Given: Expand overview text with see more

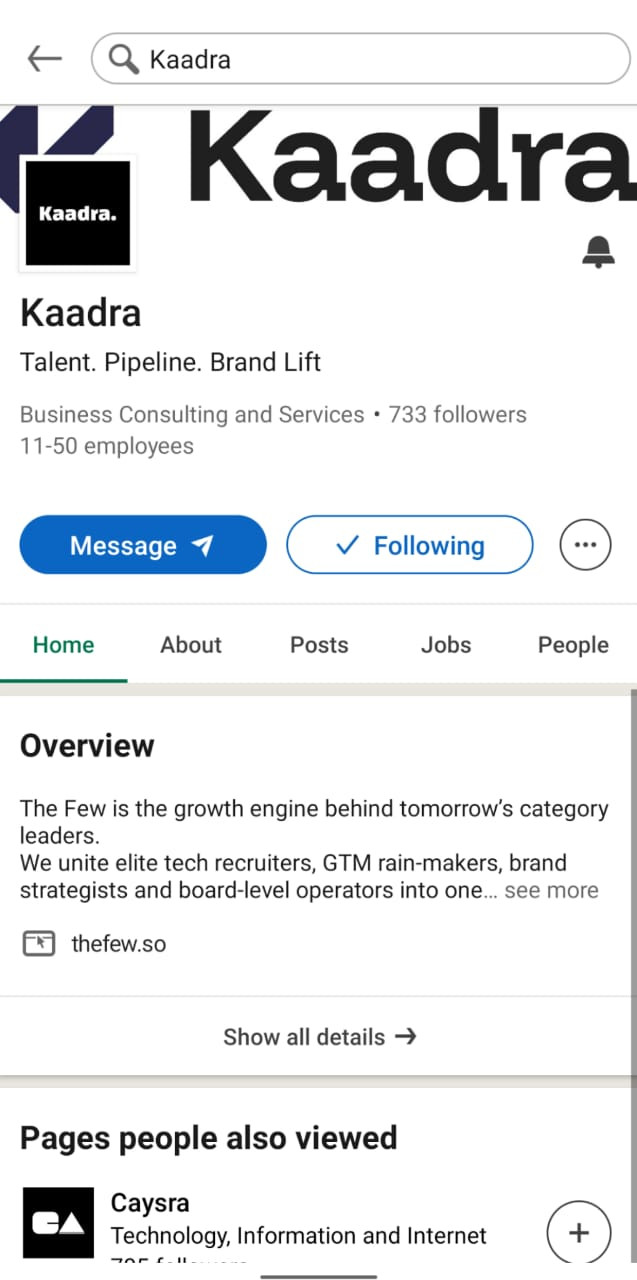Looking at the screenshot, I should click(551, 890).
